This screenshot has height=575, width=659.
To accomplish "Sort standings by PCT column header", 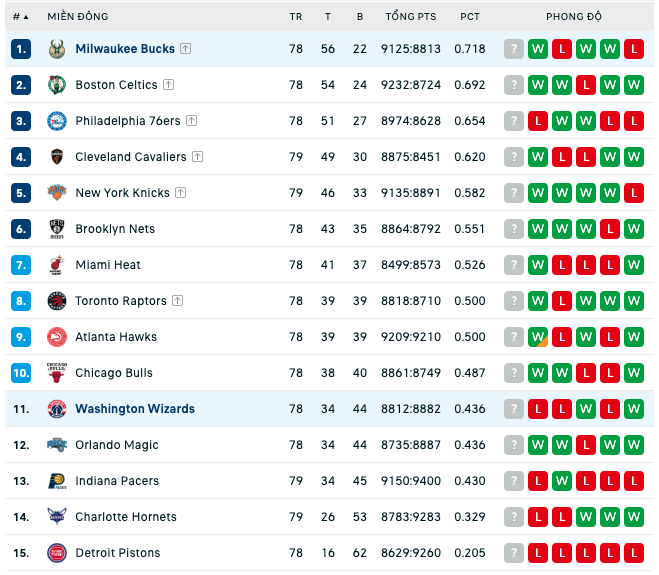I will point(469,17).
